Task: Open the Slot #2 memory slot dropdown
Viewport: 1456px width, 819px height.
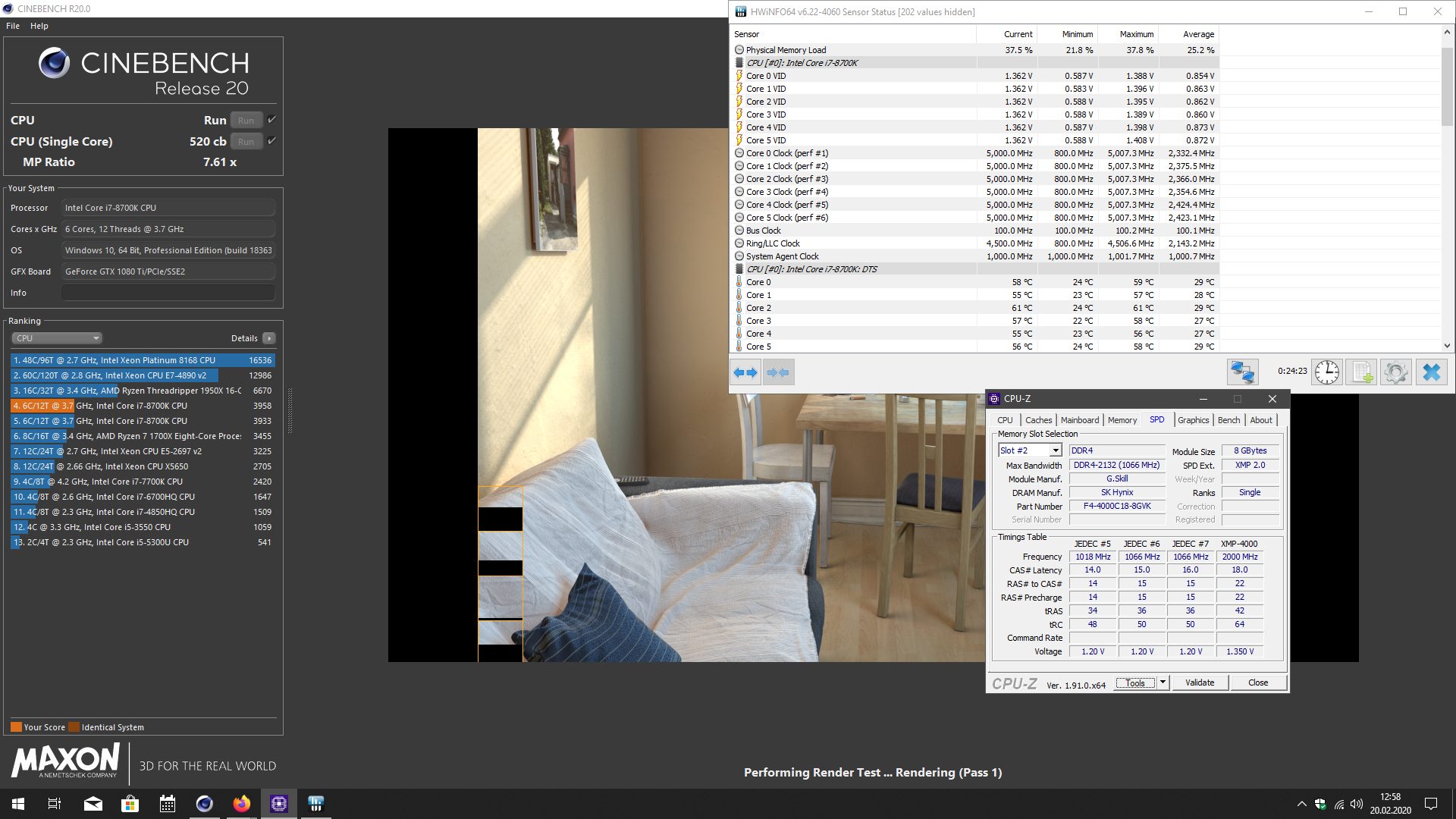Action: pos(1056,451)
